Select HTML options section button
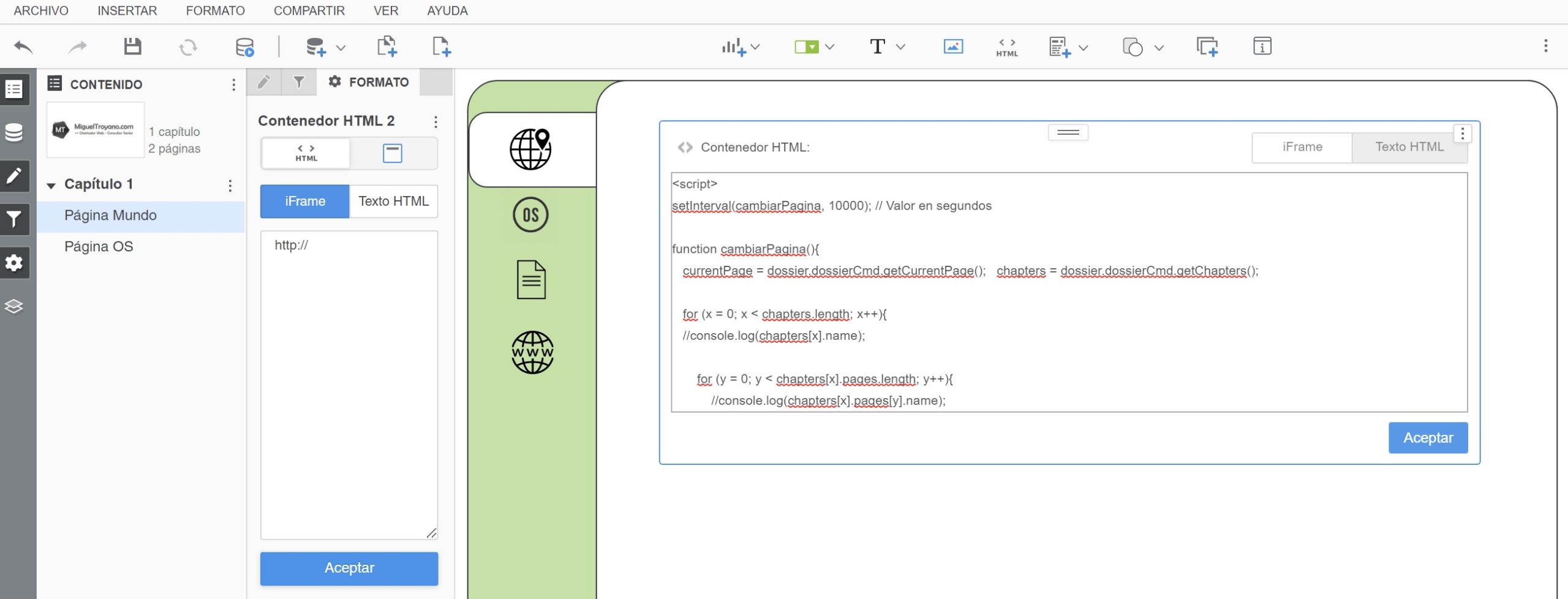 (306, 153)
